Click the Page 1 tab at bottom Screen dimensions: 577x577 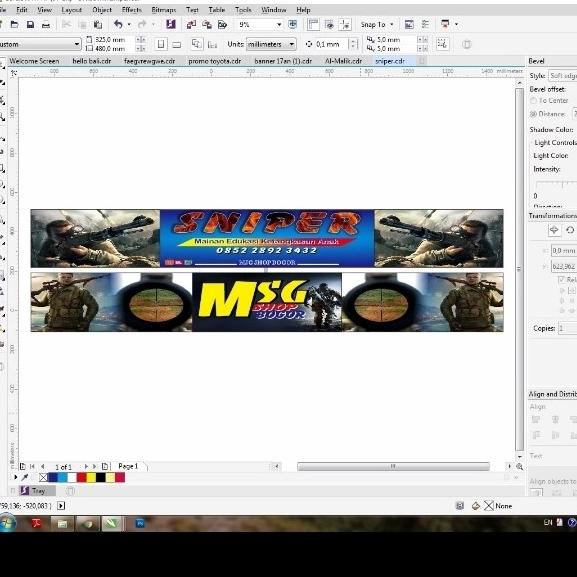tap(128, 466)
